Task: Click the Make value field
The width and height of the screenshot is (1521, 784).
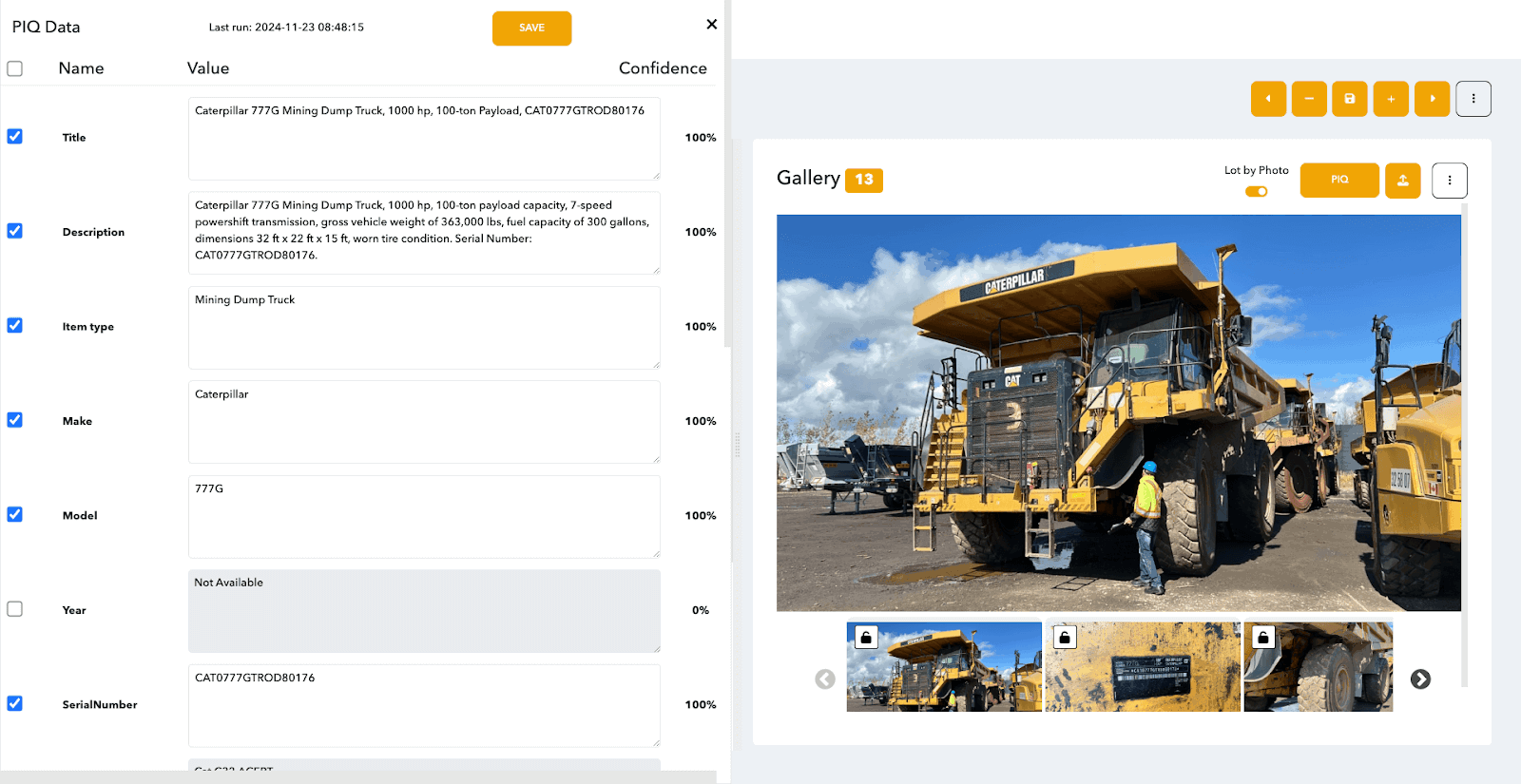Action: point(424,422)
